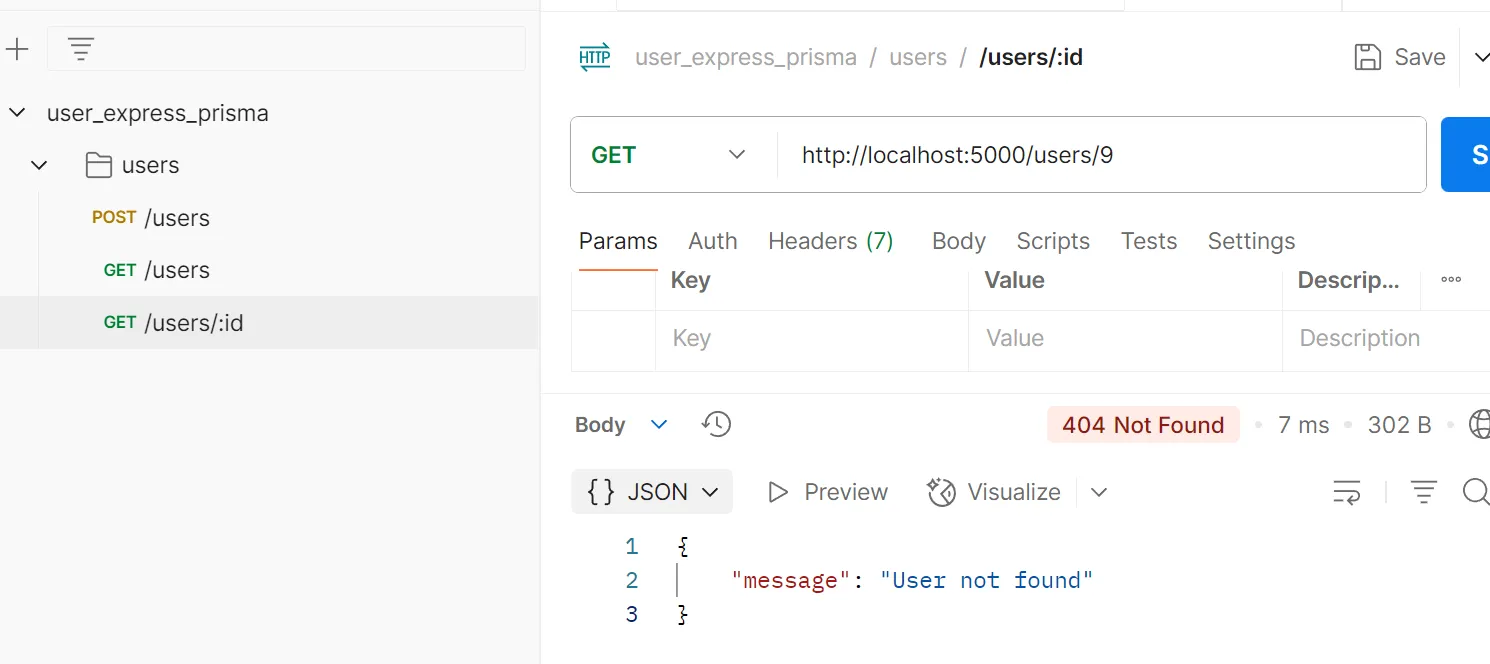Click the wrap lines icon in response toolbar
Viewport: 1490px width, 664px height.
1346,491
